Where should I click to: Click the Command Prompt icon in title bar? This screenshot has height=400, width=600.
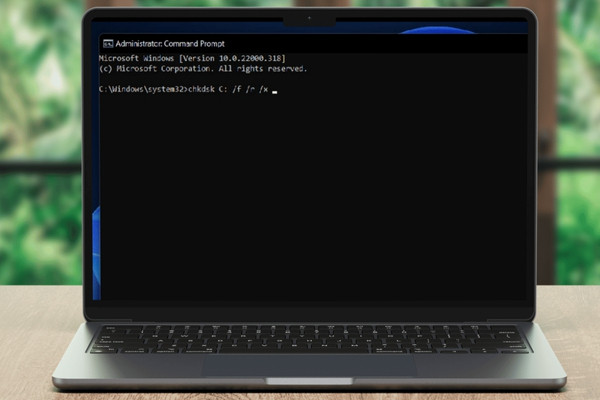pyautogui.click(x=108, y=44)
